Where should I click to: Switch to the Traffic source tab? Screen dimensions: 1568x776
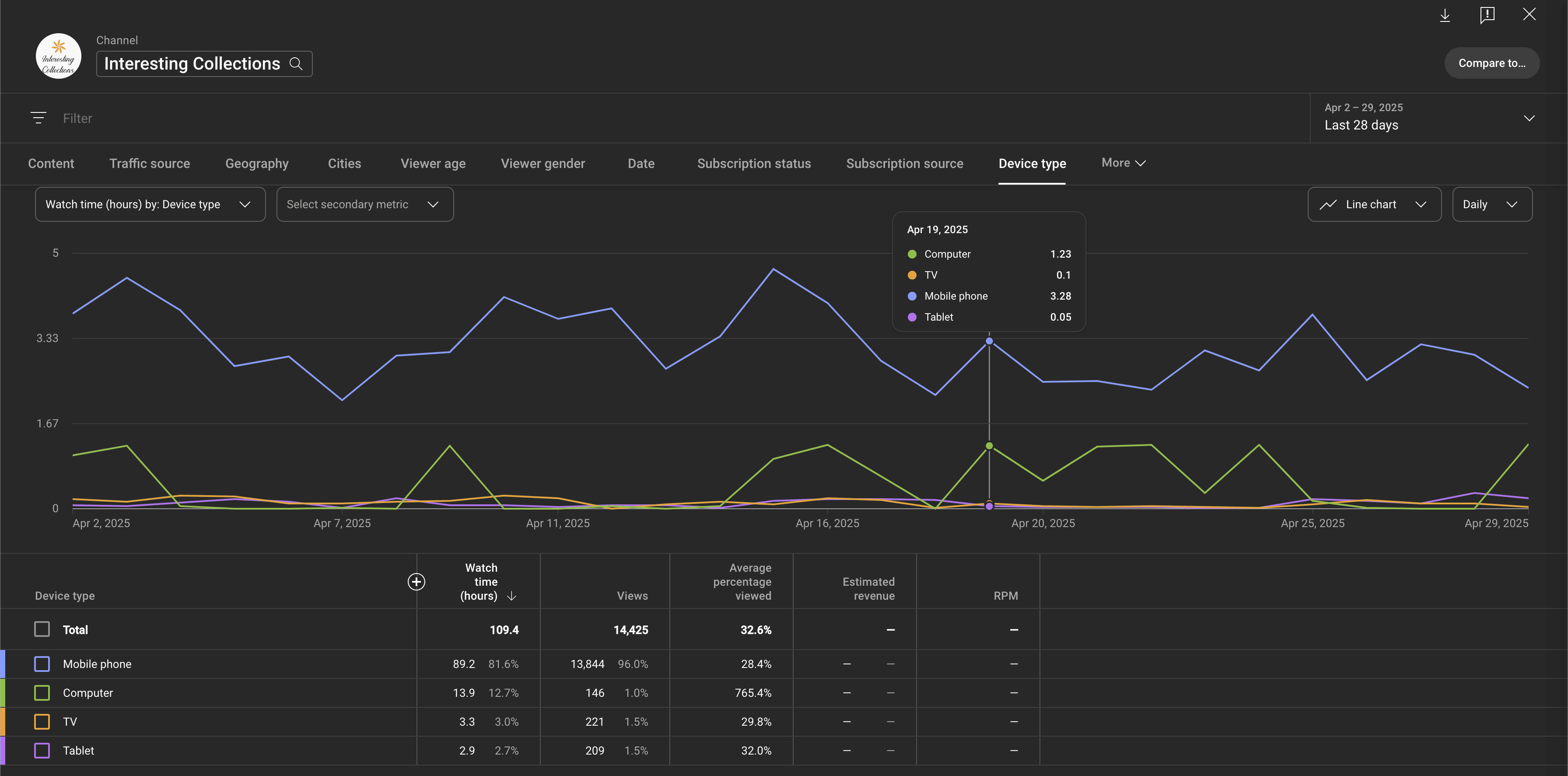[150, 164]
